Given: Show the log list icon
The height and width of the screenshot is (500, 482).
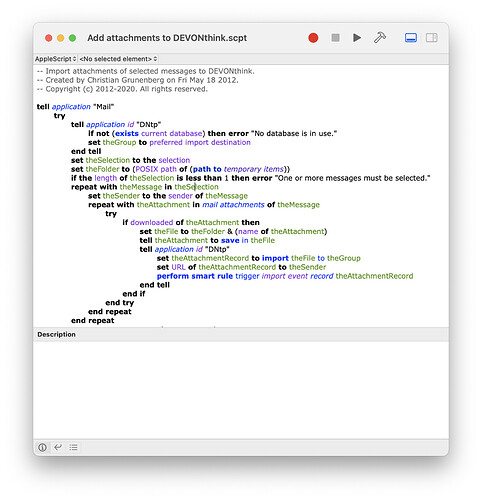Looking at the screenshot, I should [73, 447].
